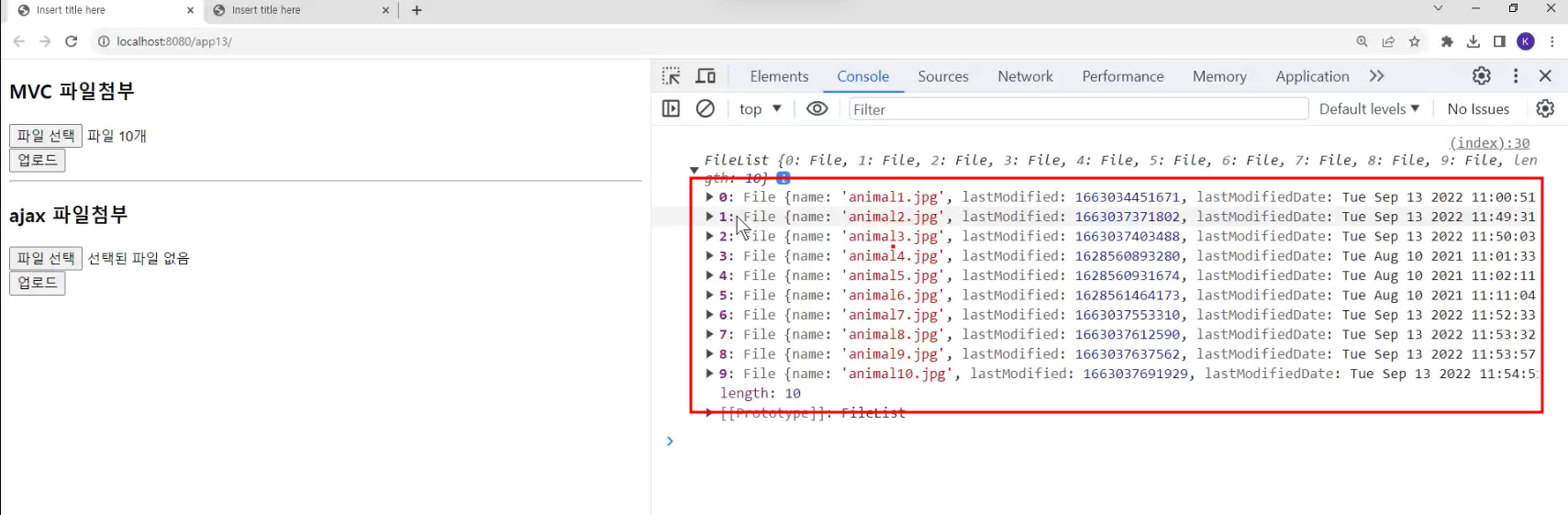Expand entry 0 animal1.jpg

[709, 196]
